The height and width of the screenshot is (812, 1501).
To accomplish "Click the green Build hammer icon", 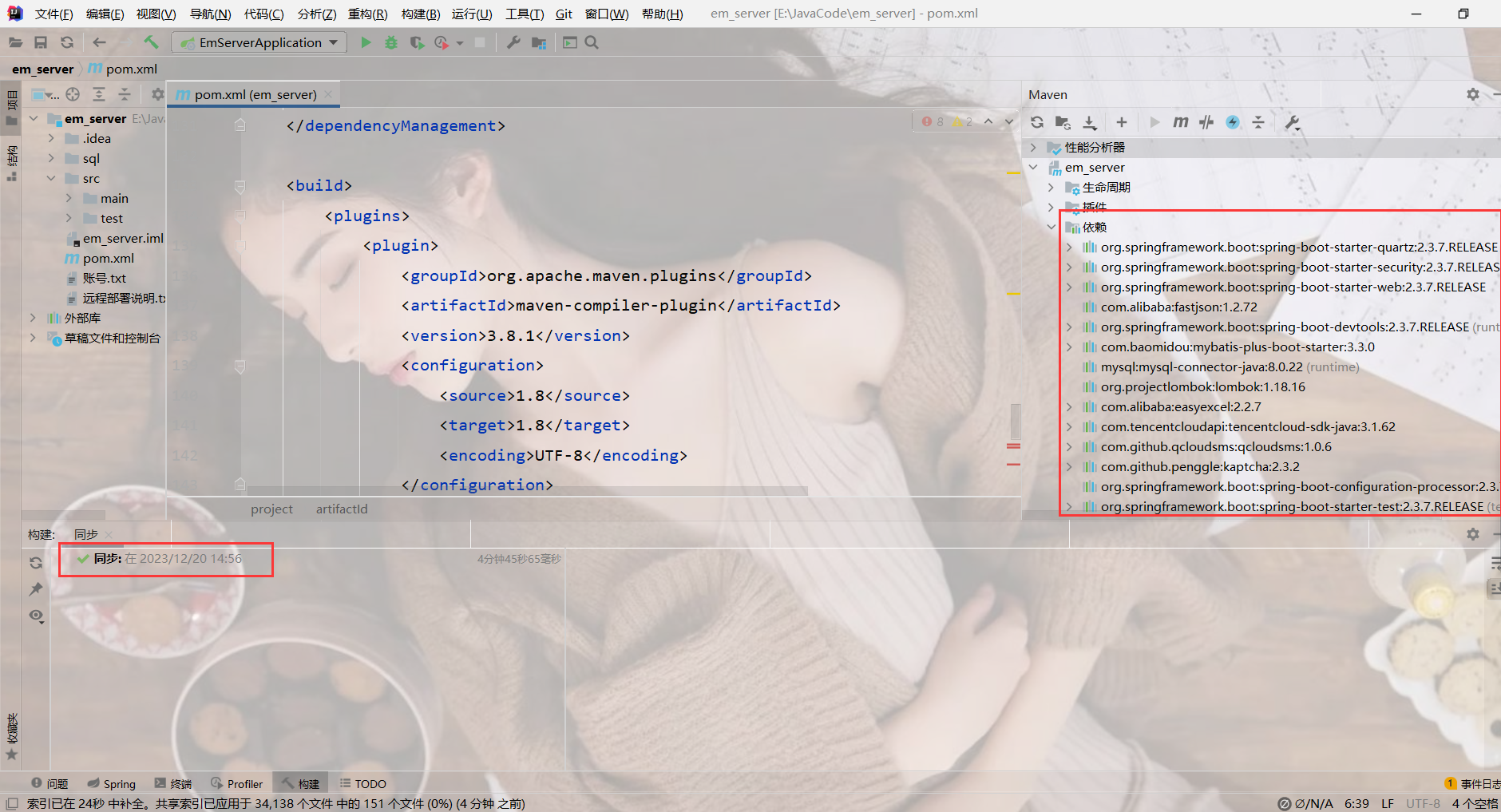I will tap(151, 42).
